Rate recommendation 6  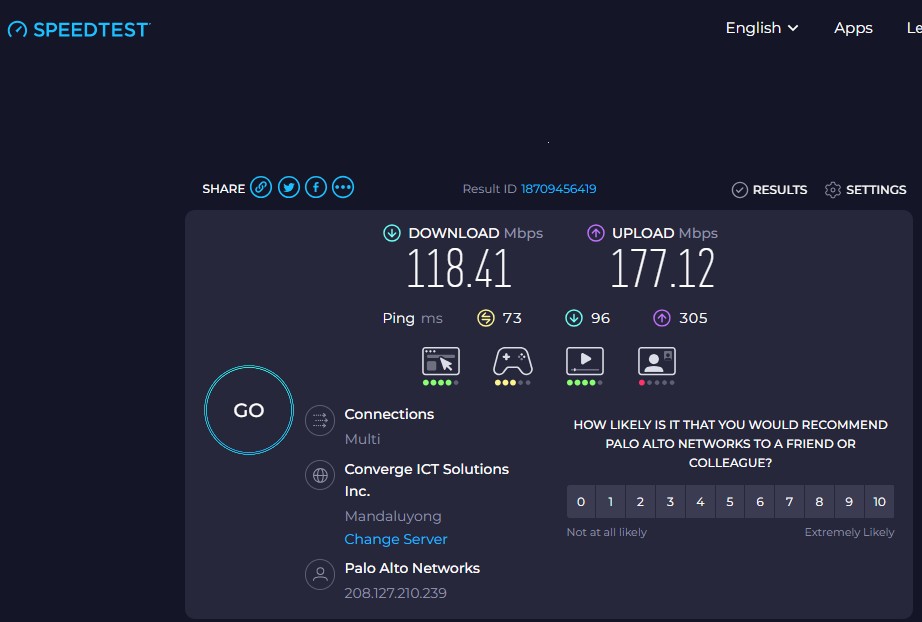[760, 501]
